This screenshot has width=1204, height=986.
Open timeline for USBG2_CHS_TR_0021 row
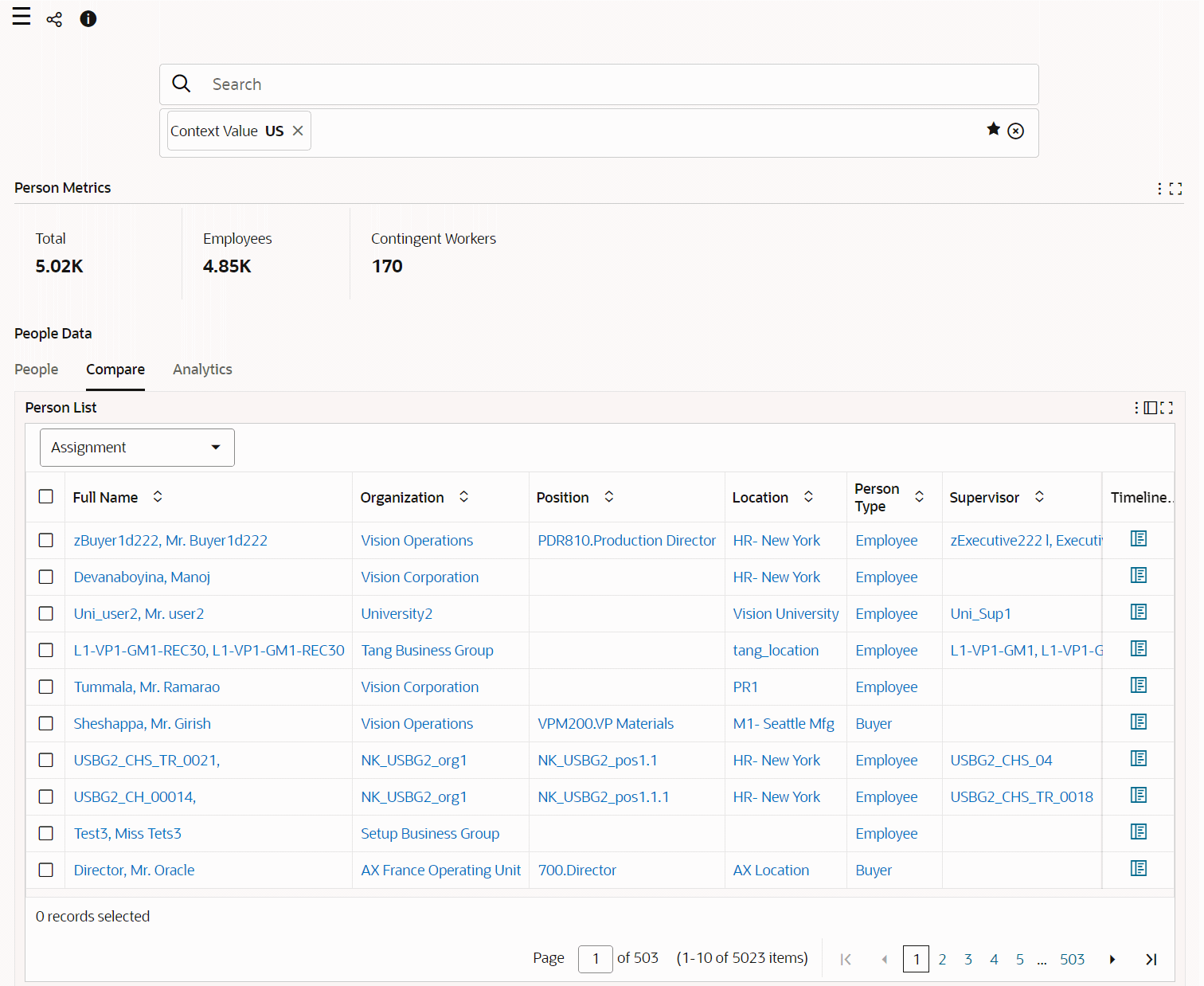pos(1139,759)
